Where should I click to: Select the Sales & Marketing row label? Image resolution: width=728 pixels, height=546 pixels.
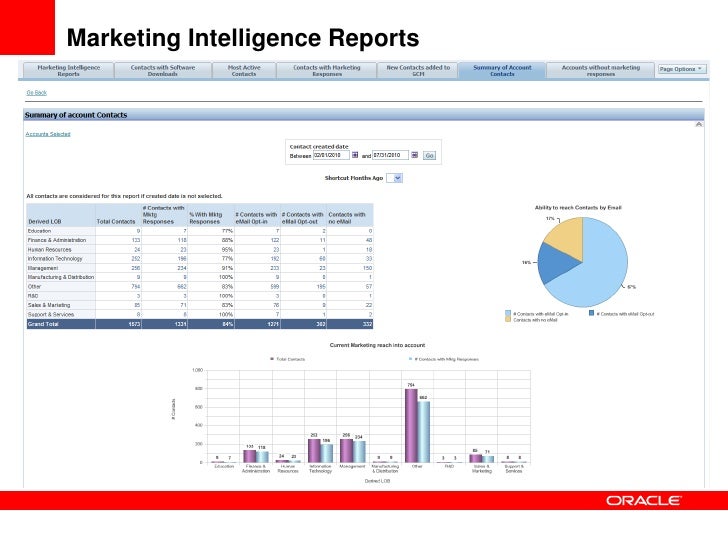pos(49,305)
